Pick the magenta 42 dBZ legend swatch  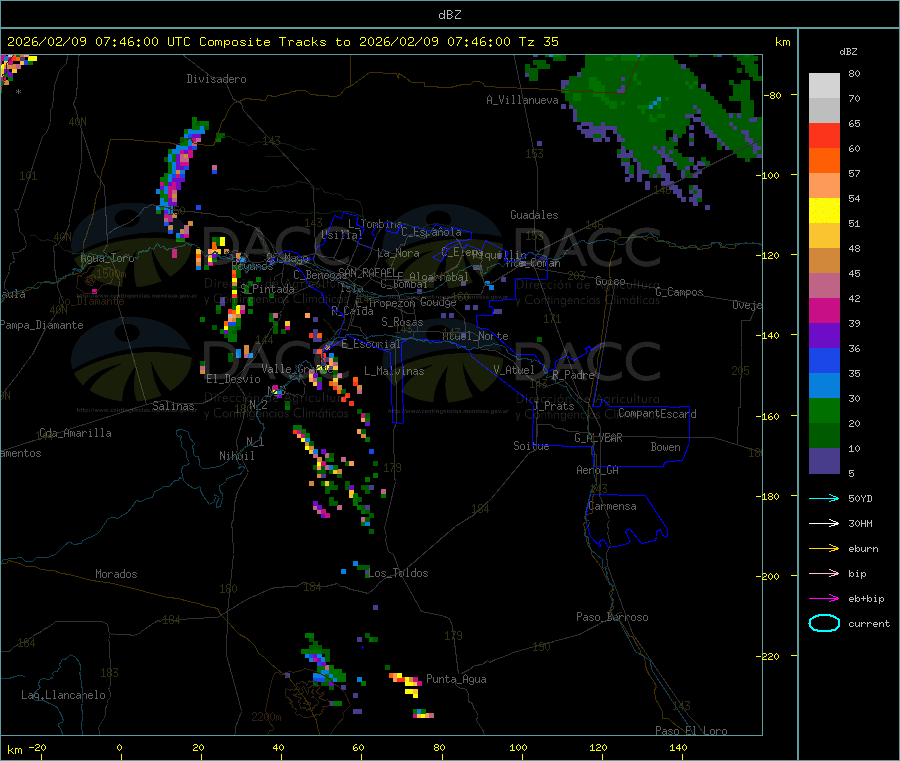(824, 310)
